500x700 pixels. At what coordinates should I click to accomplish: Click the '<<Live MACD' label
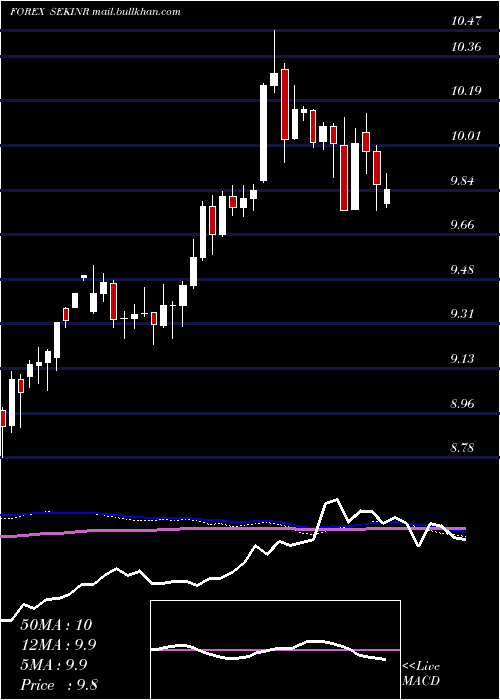pos(421,673)
